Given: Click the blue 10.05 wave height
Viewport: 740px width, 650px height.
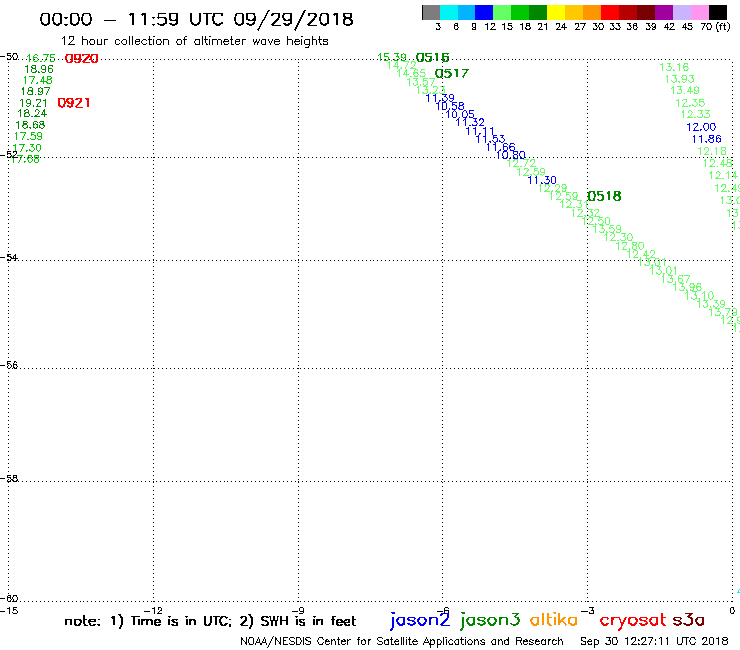Looking at the screenshot, I should pos(460,114).
